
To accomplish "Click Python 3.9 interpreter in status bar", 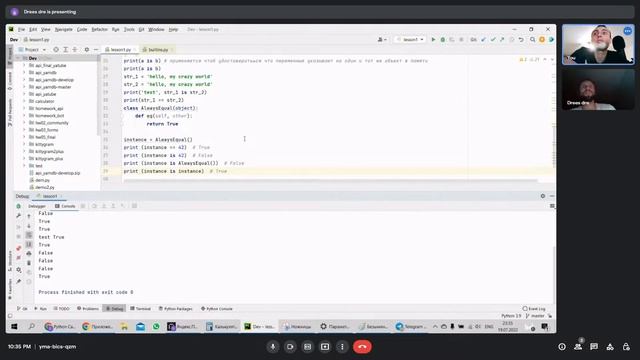I will [511, 316].
